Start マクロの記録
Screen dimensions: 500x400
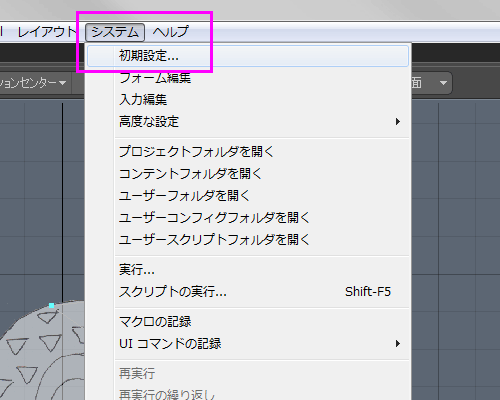[248, 322]
